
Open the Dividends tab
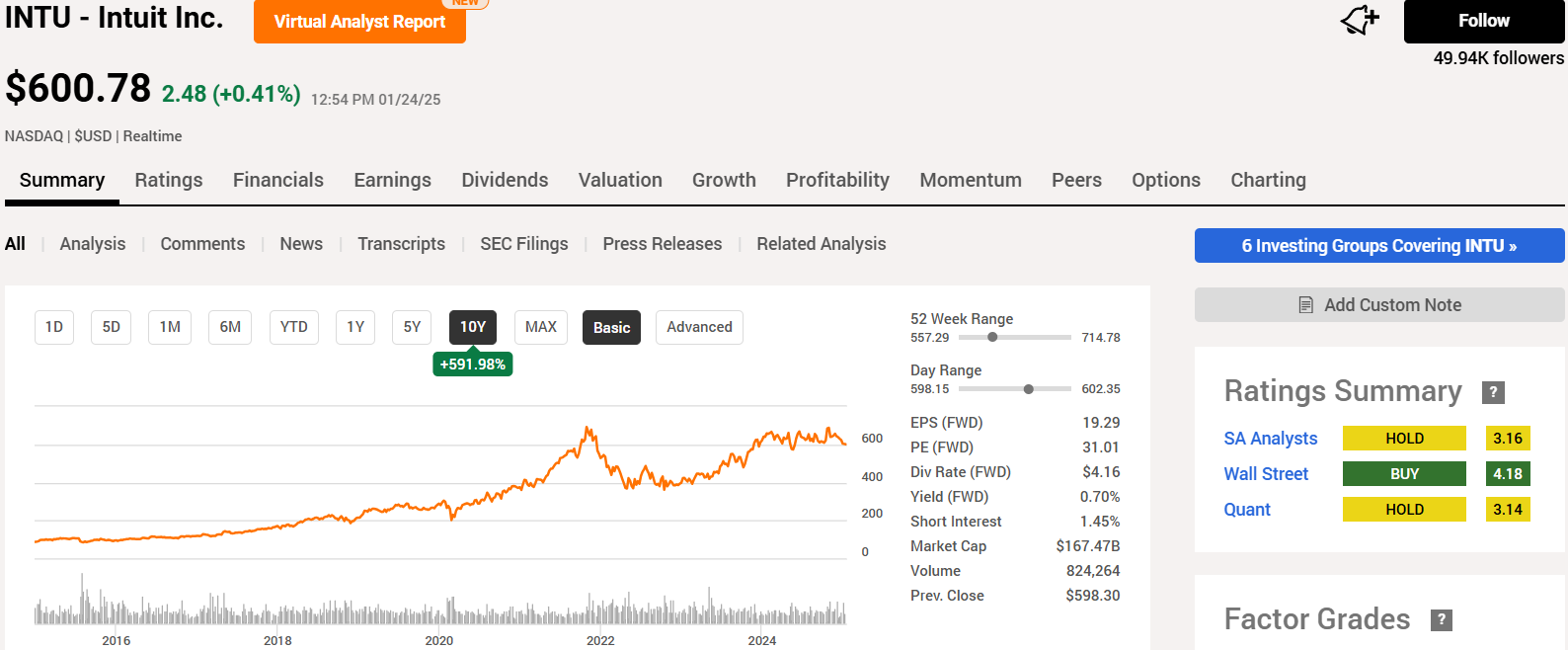[x=505, y=180]
